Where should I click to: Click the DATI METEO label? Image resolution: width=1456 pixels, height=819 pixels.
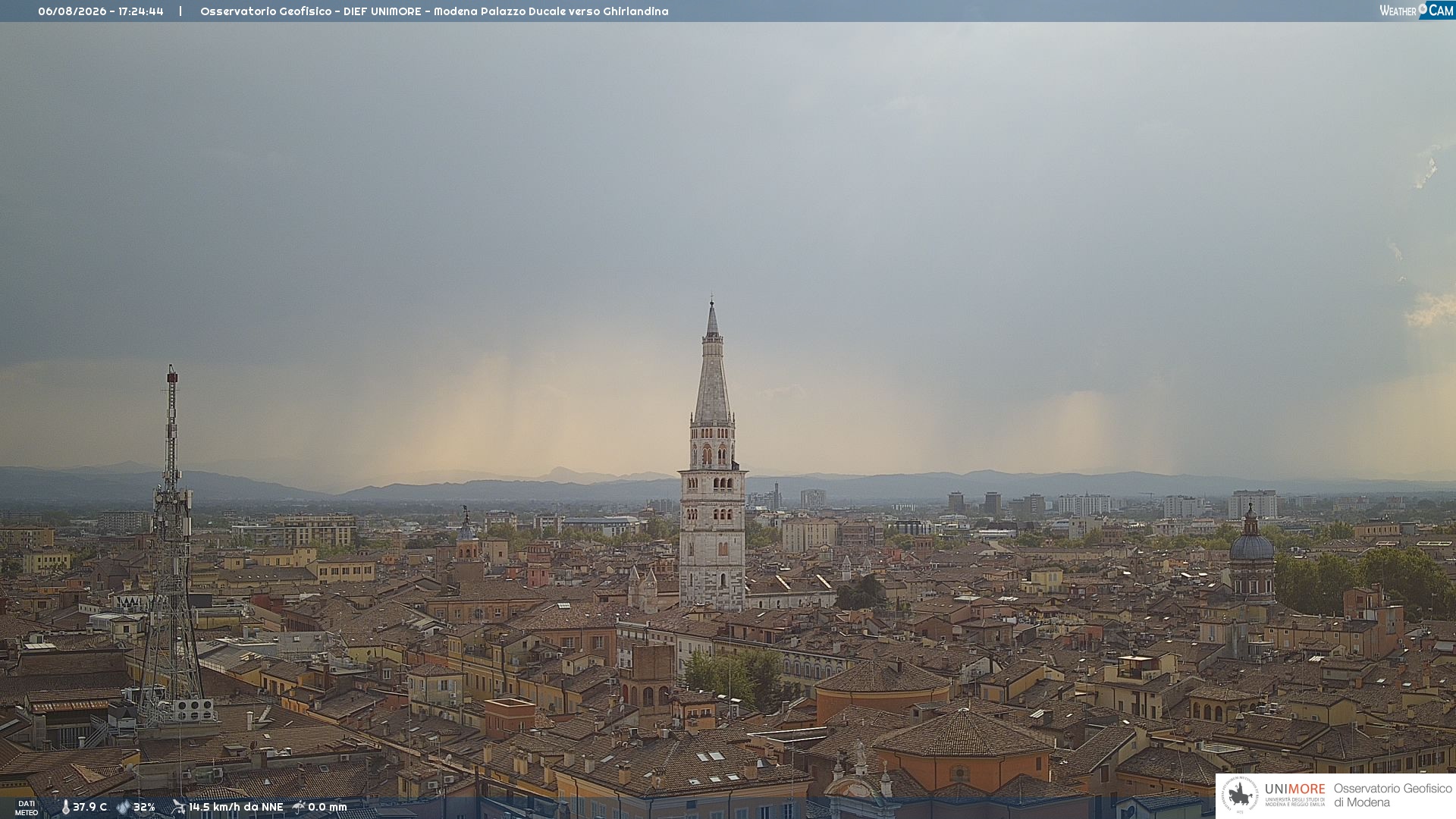click(x=27, y=808)
